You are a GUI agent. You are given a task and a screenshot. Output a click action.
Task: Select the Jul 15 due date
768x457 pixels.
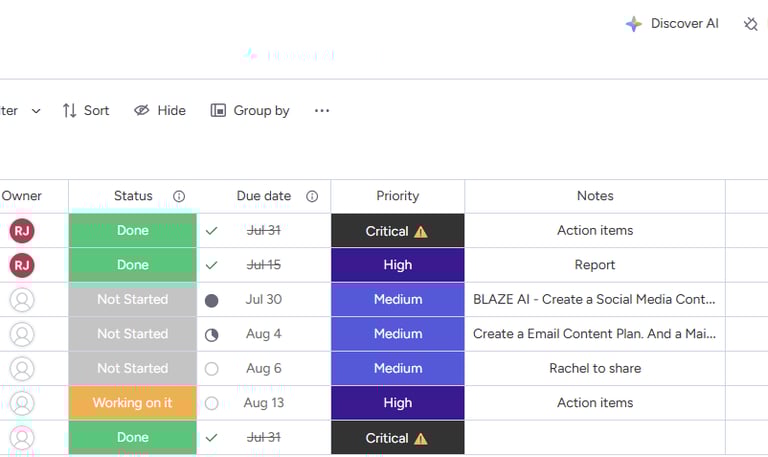(264, 265)
